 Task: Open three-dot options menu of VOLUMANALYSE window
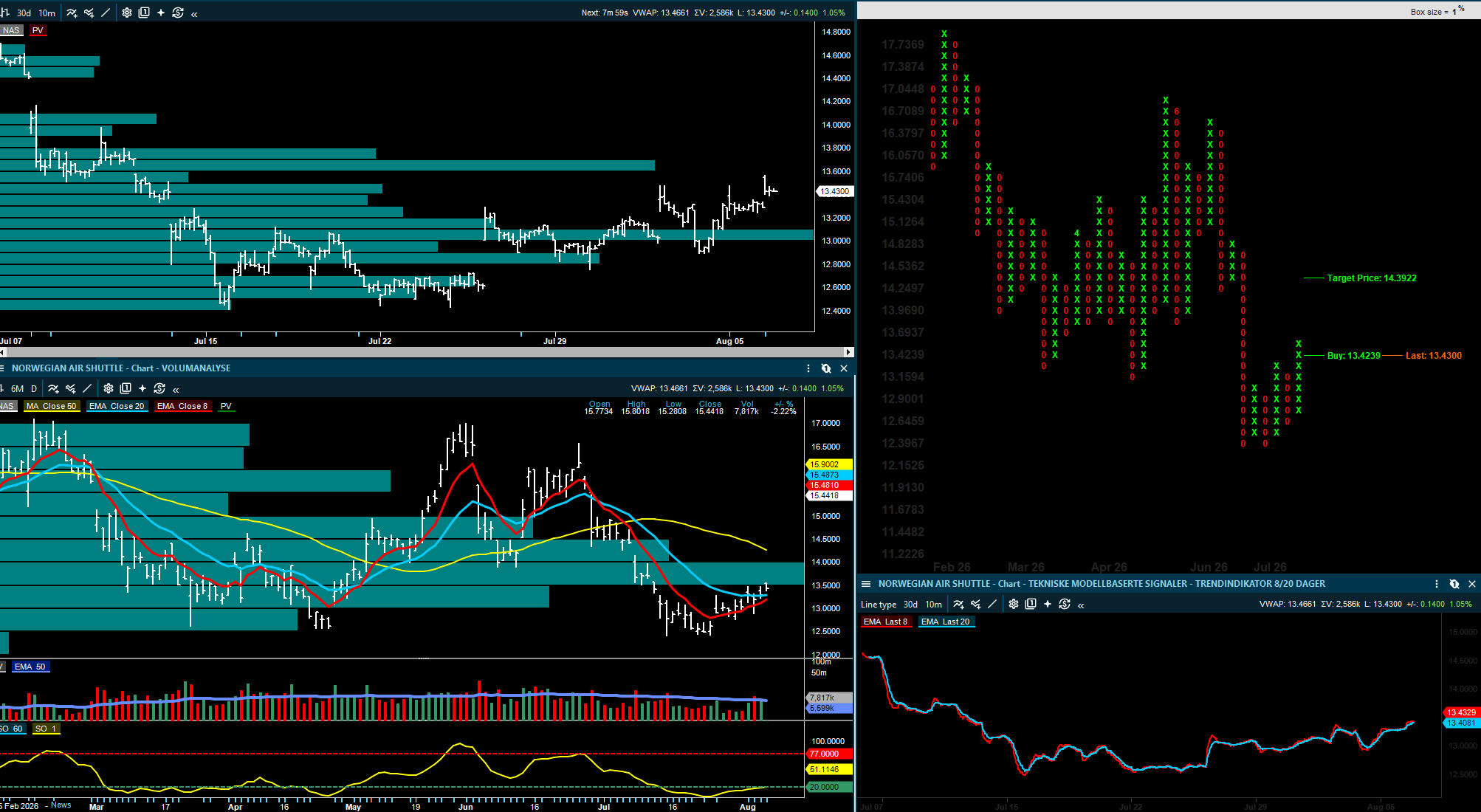coord(808,368)
